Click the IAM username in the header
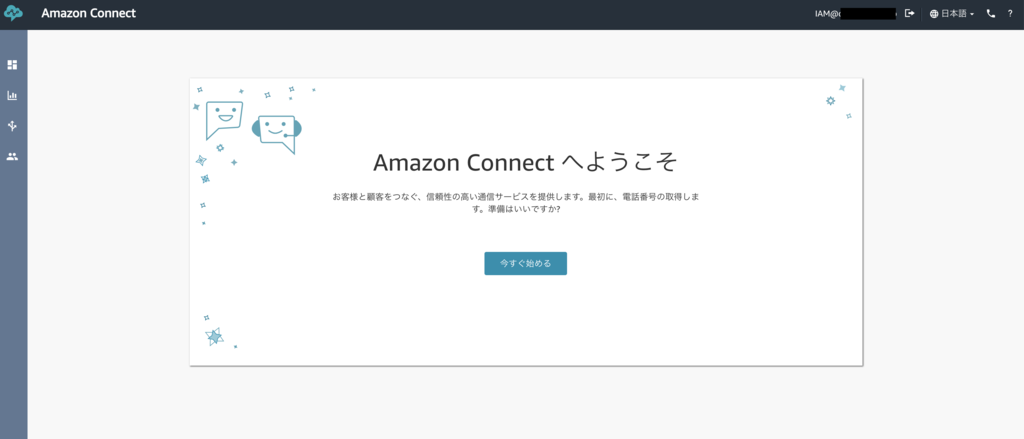 click(x=857, y=13)
